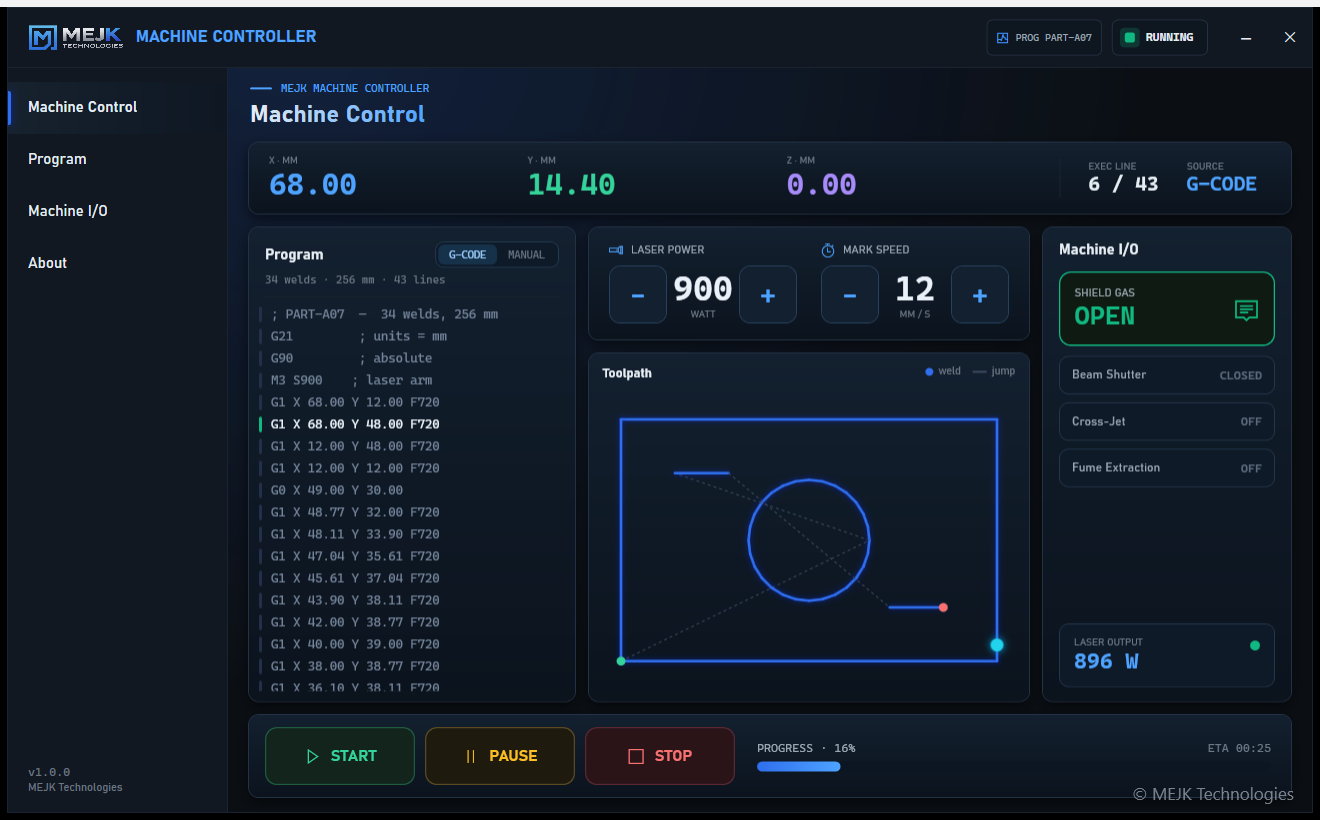Click the shield gas message icon
1320x820 pixels.
point(1246,310)
